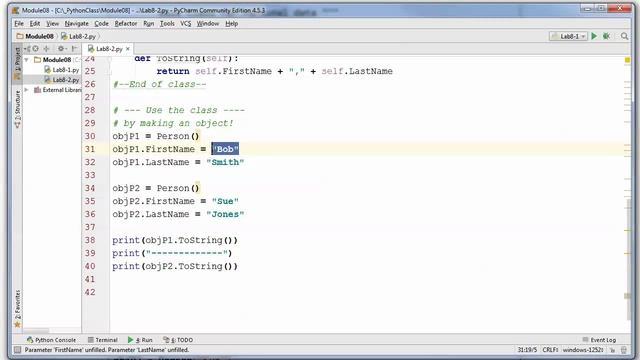The image size is (640, 360).
Task: Change the CRLF line separator in the status bar
Action: tap(550, 350)
